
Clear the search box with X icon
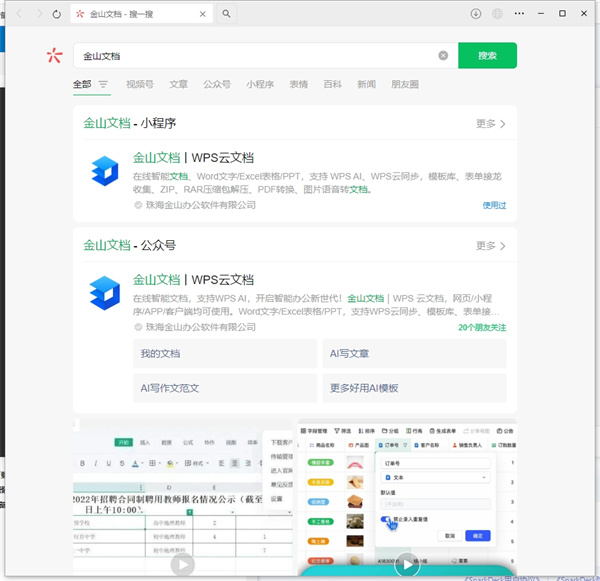click(x=443, y=55)
